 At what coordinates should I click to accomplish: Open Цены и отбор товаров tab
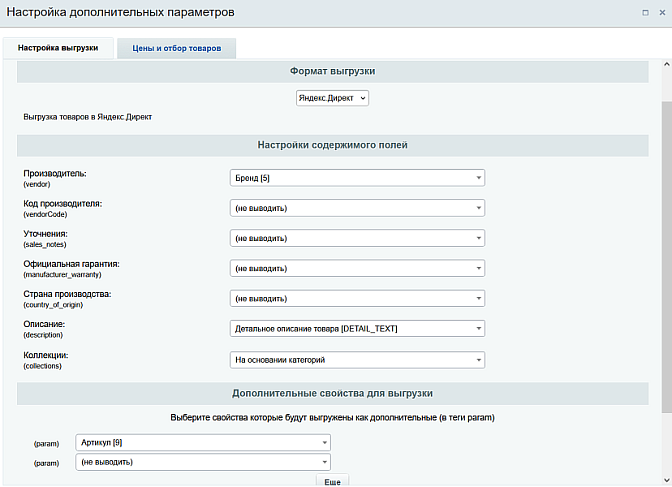[177, 48]
